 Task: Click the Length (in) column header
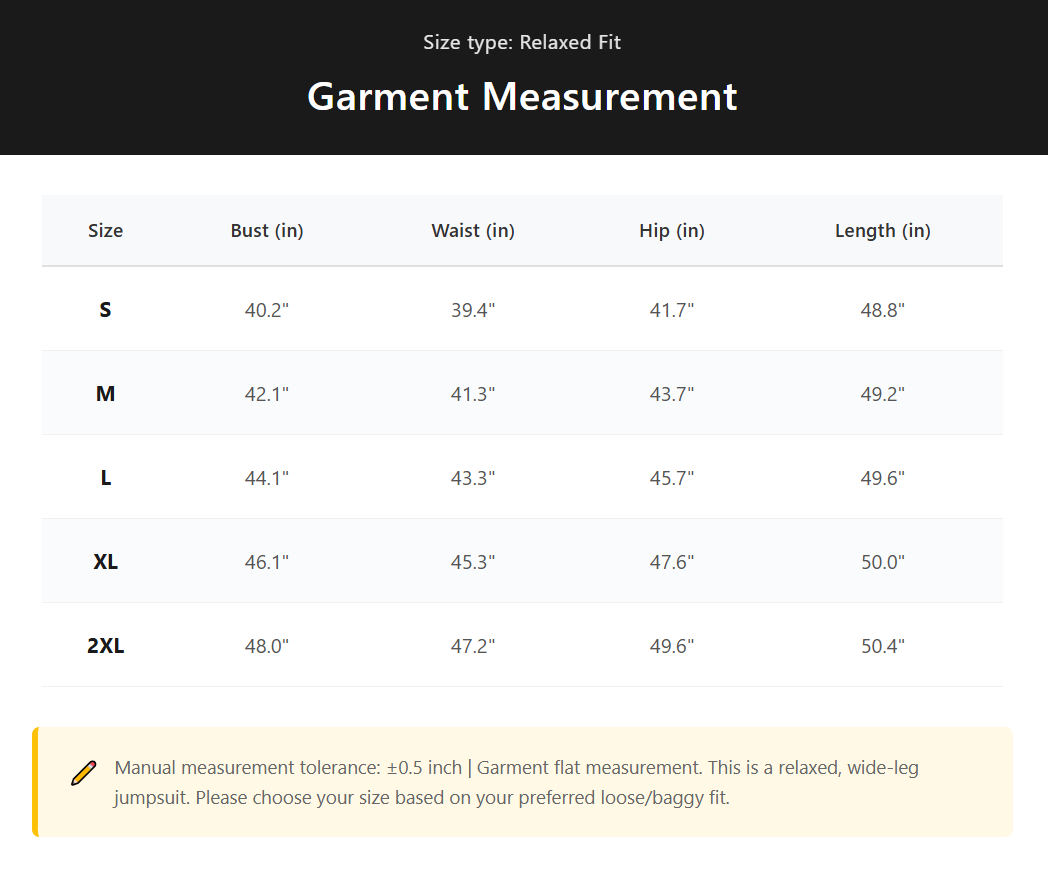point(882,231)
